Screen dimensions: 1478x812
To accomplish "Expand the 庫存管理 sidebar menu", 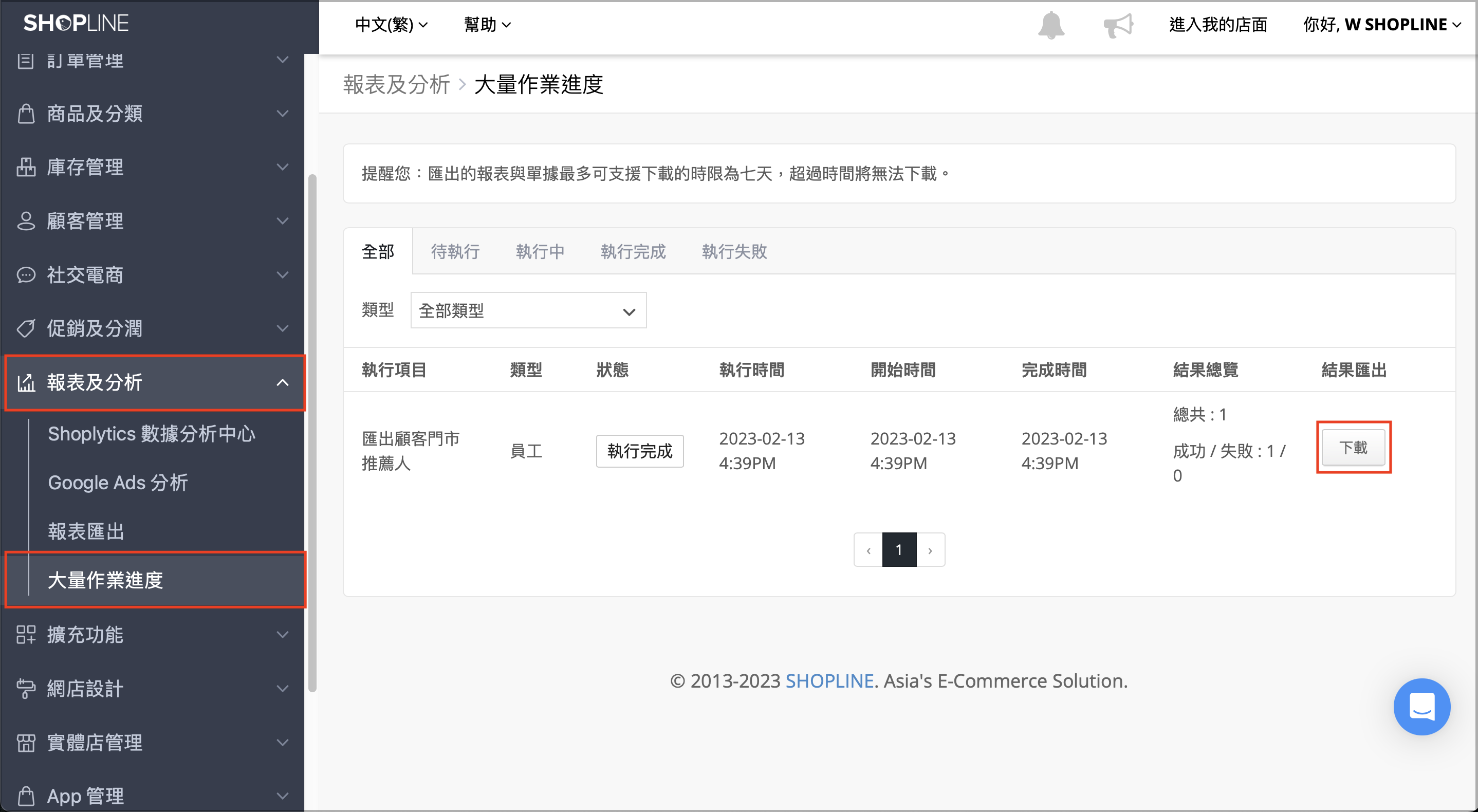I will pyautogui.click(x=282, y=167).
